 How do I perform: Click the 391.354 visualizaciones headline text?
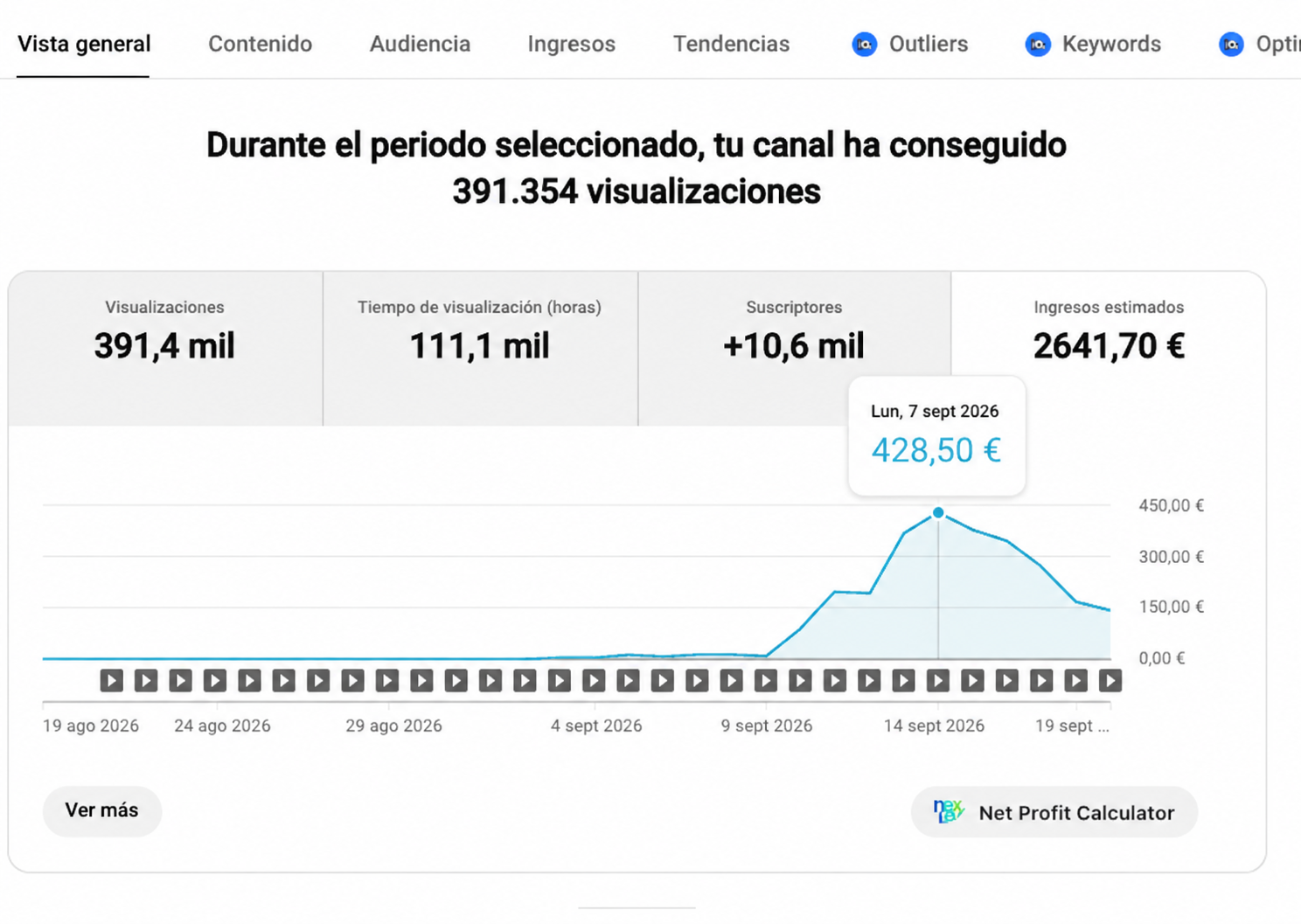coord(637,191)
